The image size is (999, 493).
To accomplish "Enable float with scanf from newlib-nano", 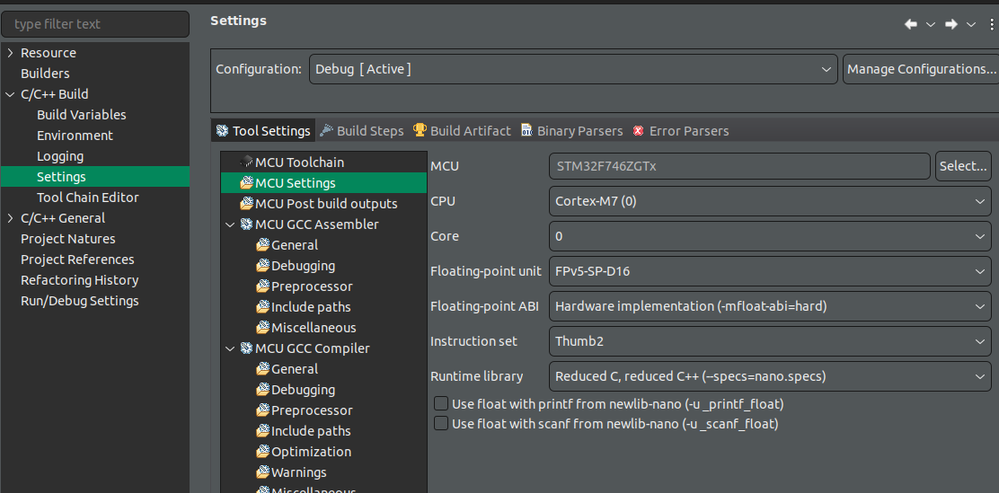I will 440,424.
